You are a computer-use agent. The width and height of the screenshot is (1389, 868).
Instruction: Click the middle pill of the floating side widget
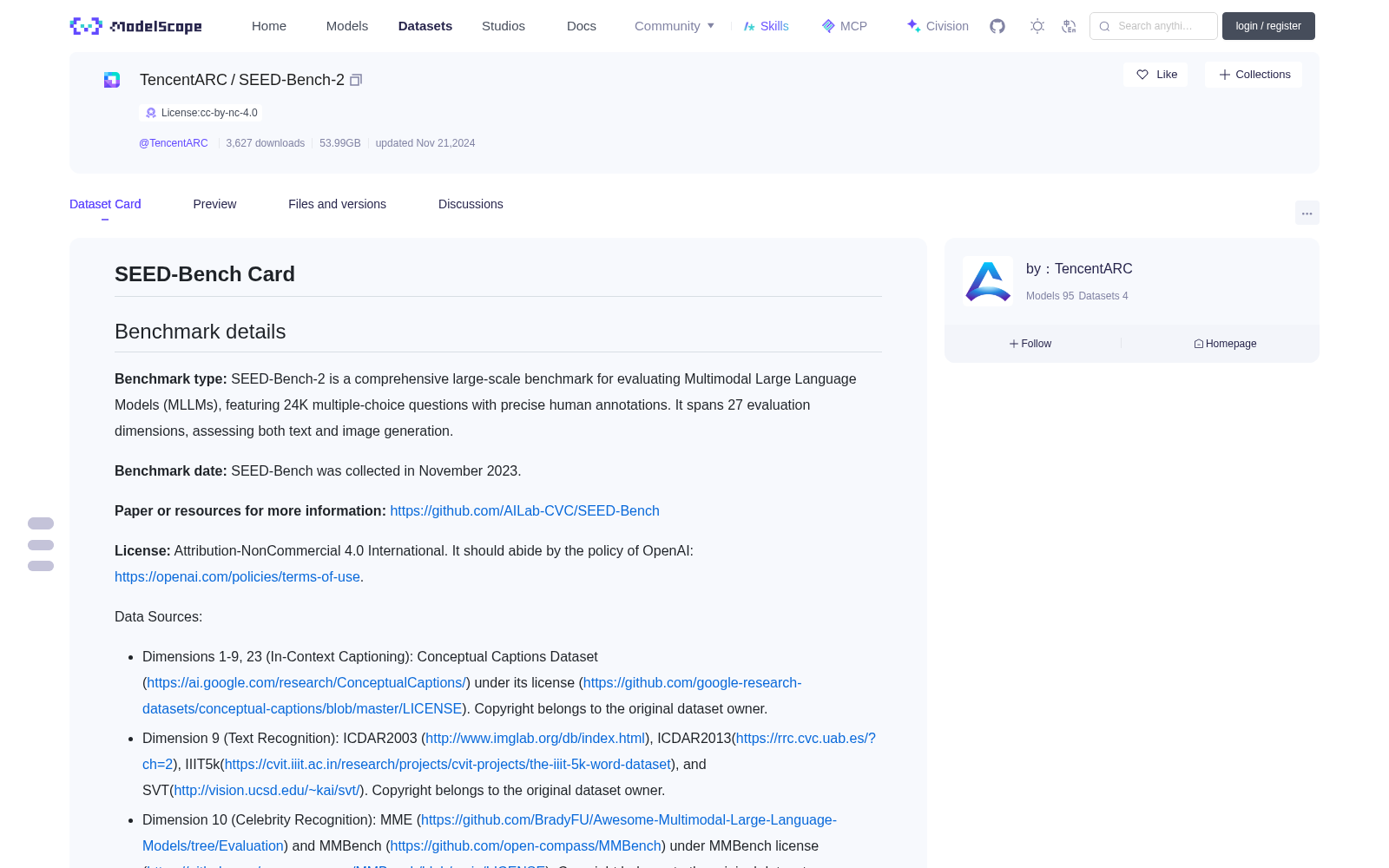(41, 545)
